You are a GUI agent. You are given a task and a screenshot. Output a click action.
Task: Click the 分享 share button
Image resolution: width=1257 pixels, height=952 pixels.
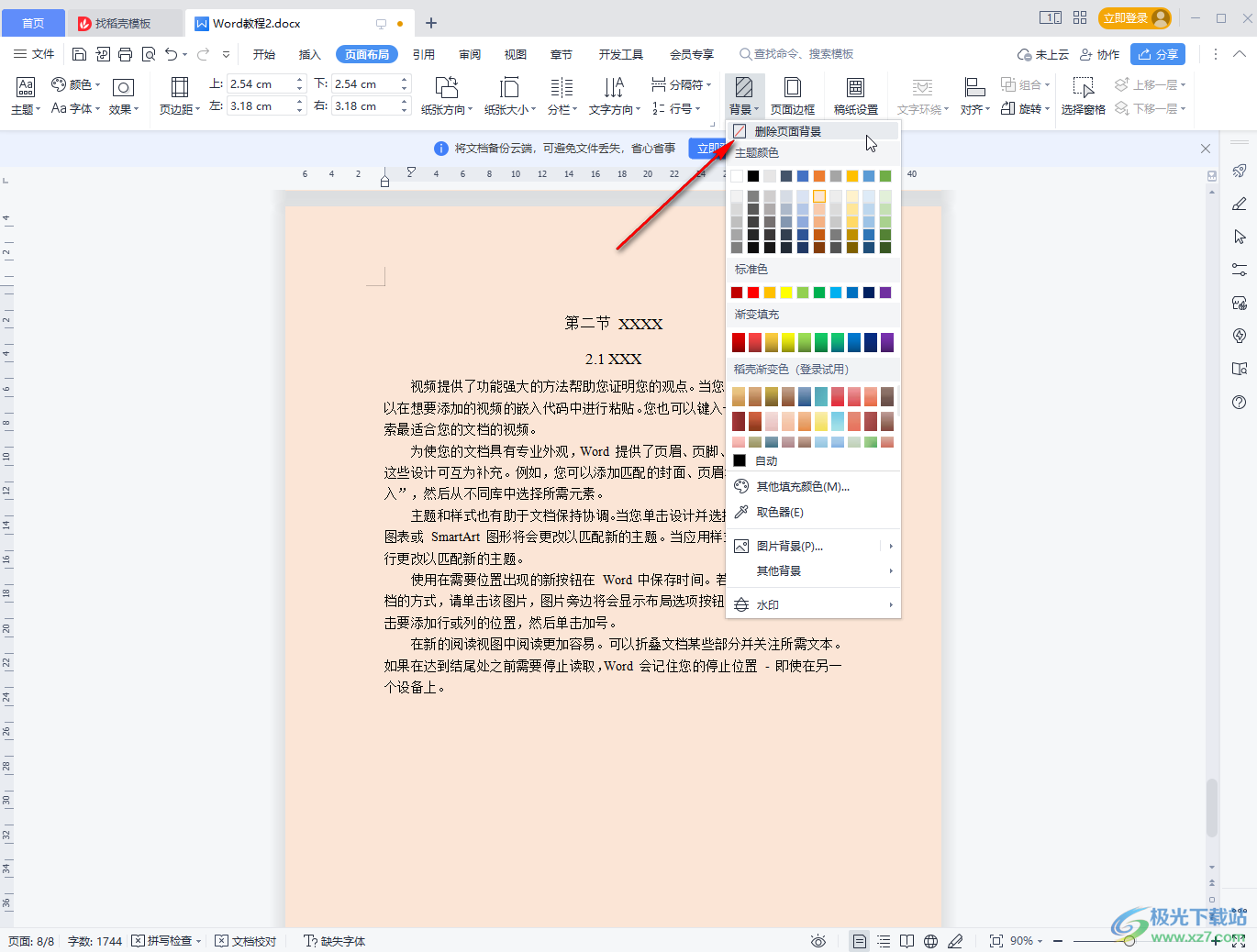tap(1158, 54)
